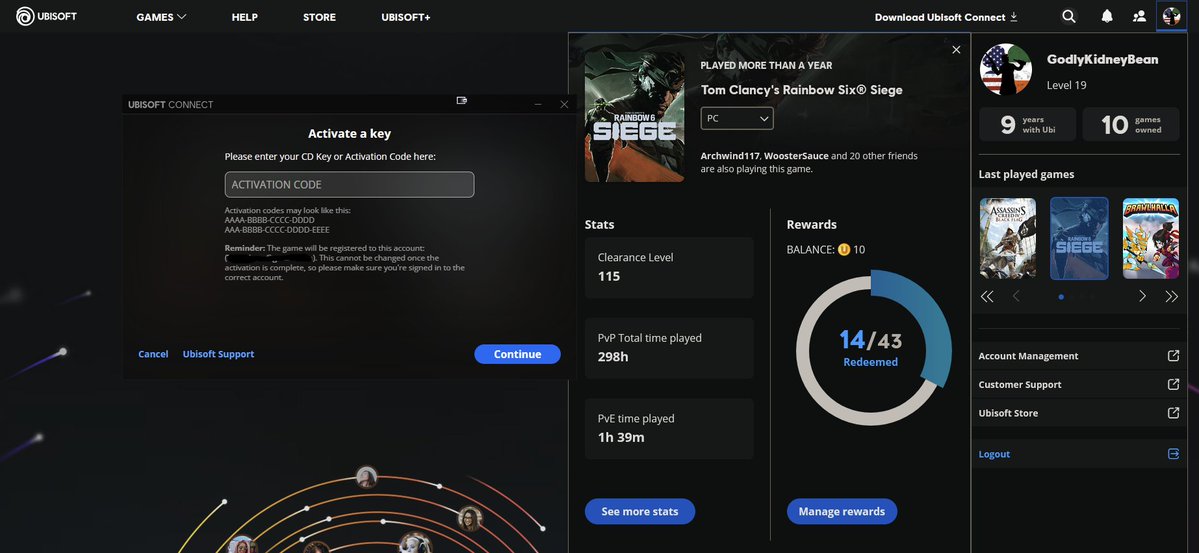The height and width of the screenshot is (553, 1199).
Task: Open Customer Support link
Action: (1020, 384)
